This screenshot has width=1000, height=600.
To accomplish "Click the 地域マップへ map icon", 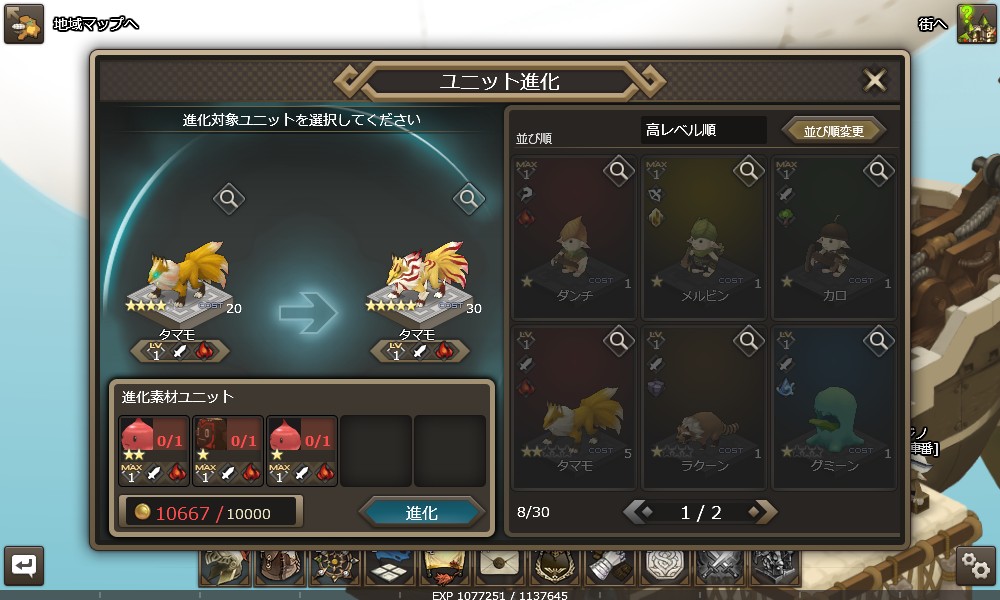I will coord(24,24).
